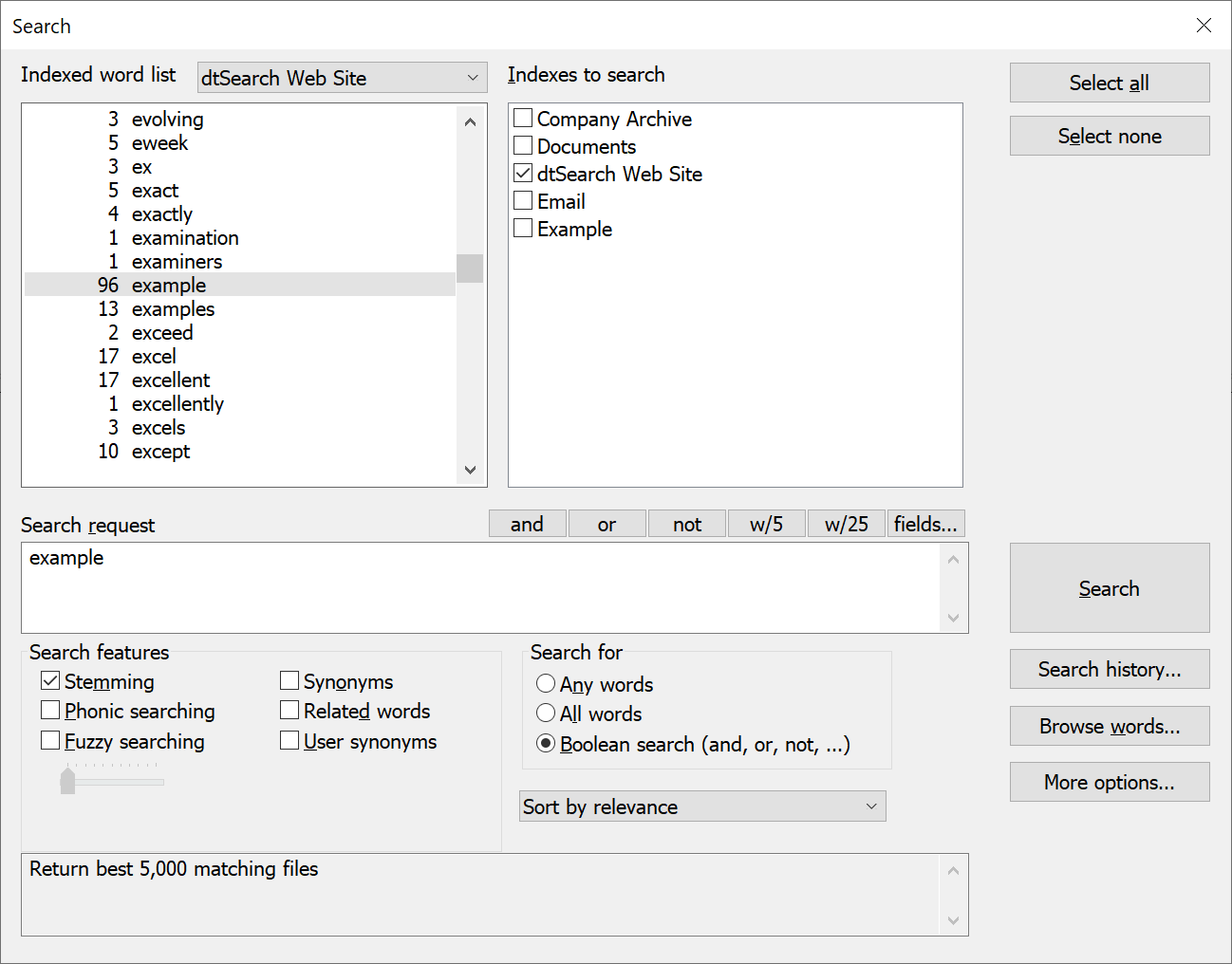Viewport: 1232px width, 964px height.
Task: Insert the 'not' operator
Action: [x=687, y=524]
